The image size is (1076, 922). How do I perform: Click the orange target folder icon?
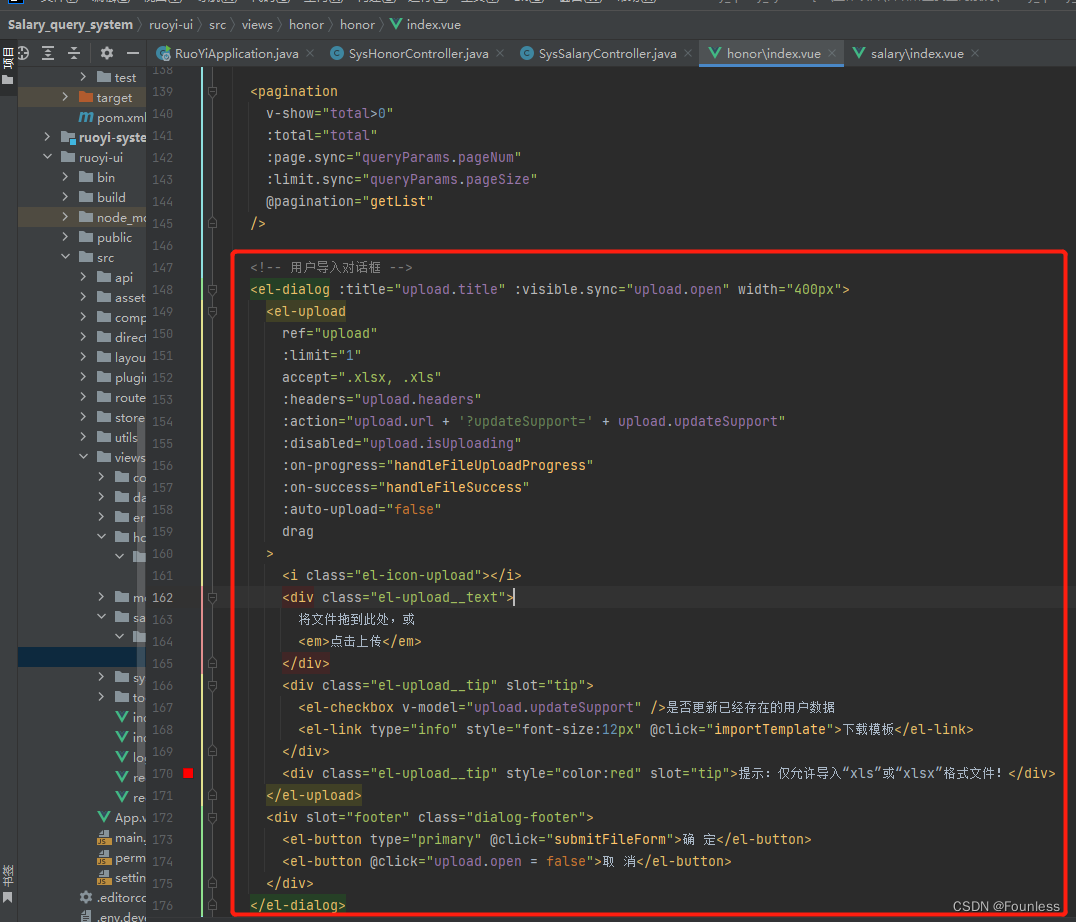[x=86, y=97]
